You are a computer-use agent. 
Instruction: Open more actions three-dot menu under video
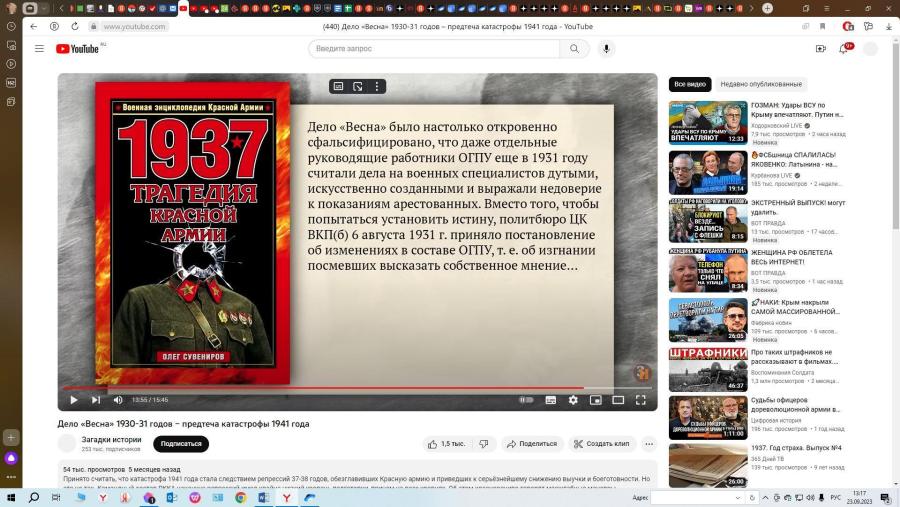tap(649, 444)
